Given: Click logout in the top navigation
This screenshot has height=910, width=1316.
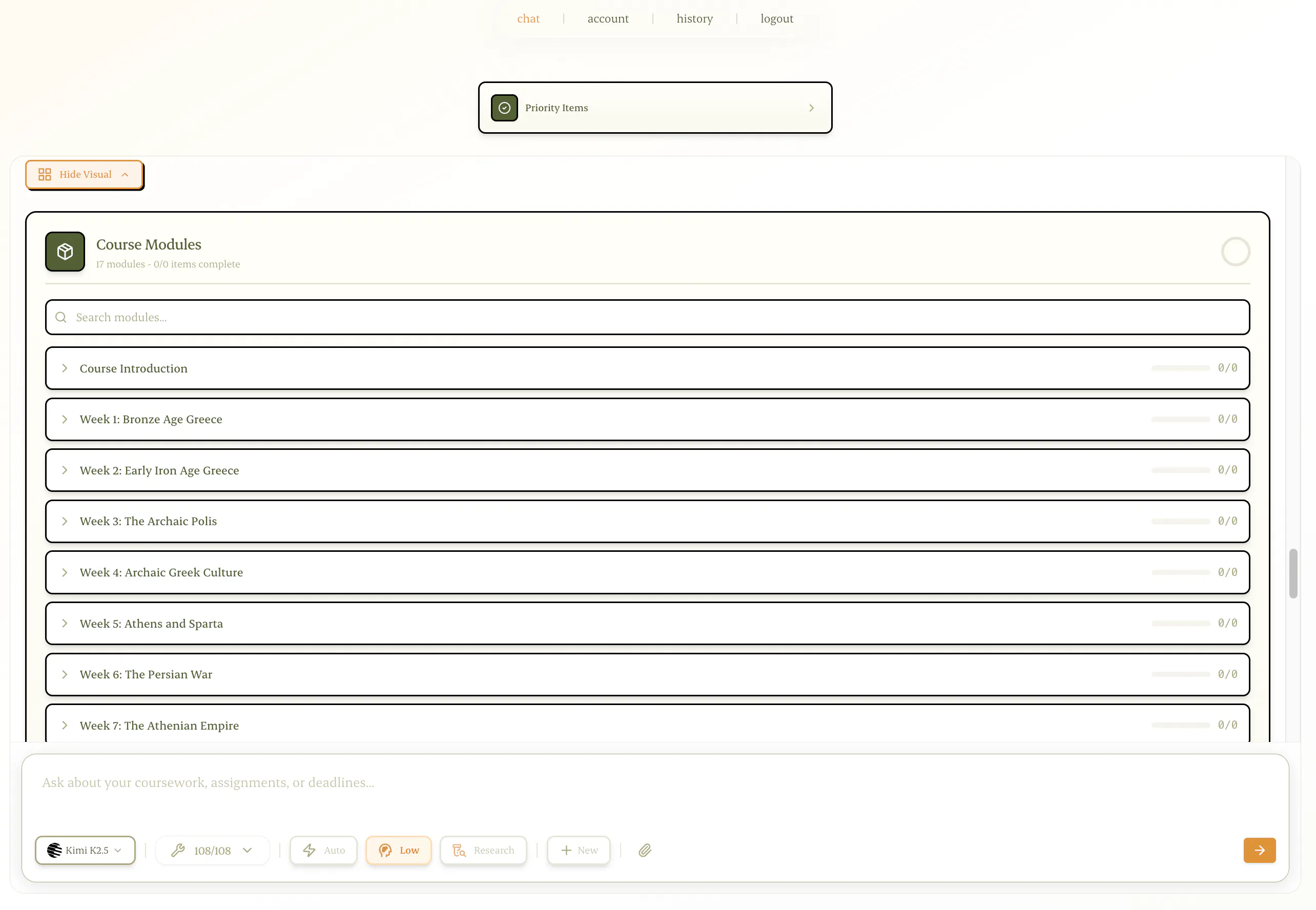Looking at the screenshot, I should click(776, 19).
